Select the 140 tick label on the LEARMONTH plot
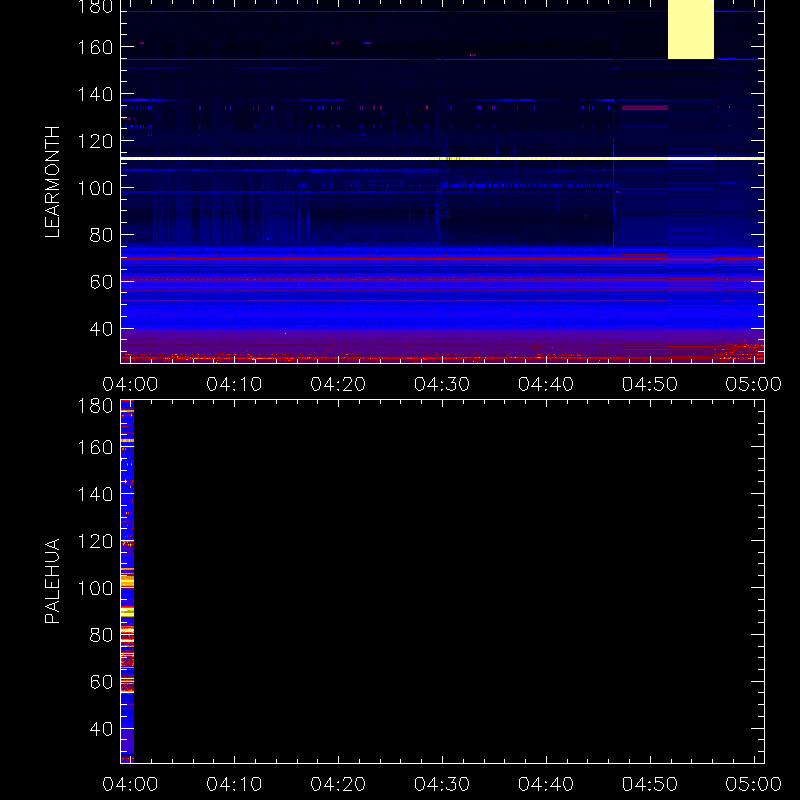The image size is (800, 800). coord(95,94)
